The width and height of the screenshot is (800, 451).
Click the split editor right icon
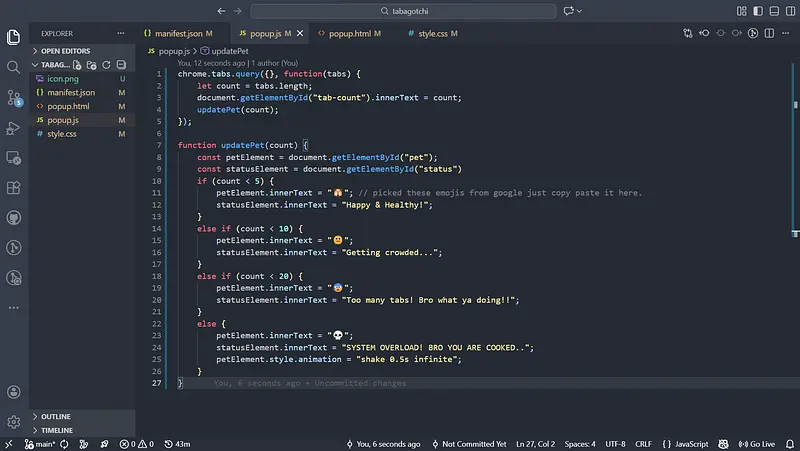click(768, 33)
